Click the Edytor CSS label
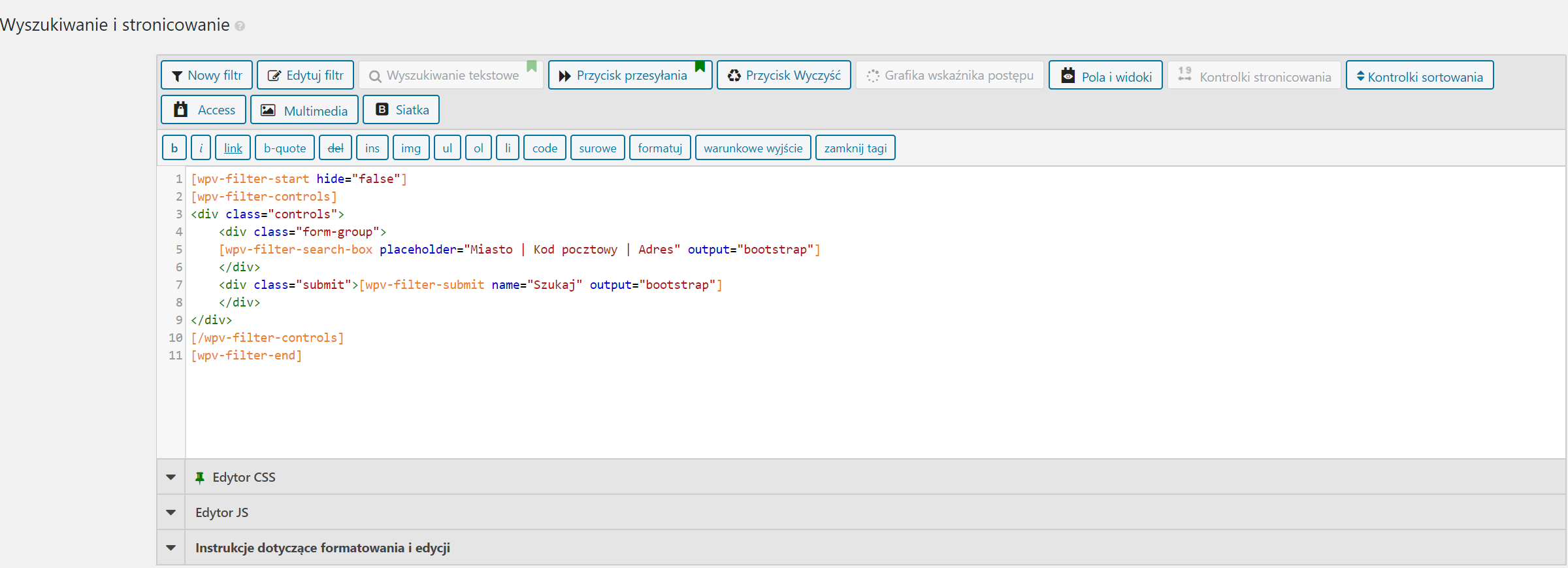Image resolution: width=1568 pixels, height=568 pixels. click(244, 478)
